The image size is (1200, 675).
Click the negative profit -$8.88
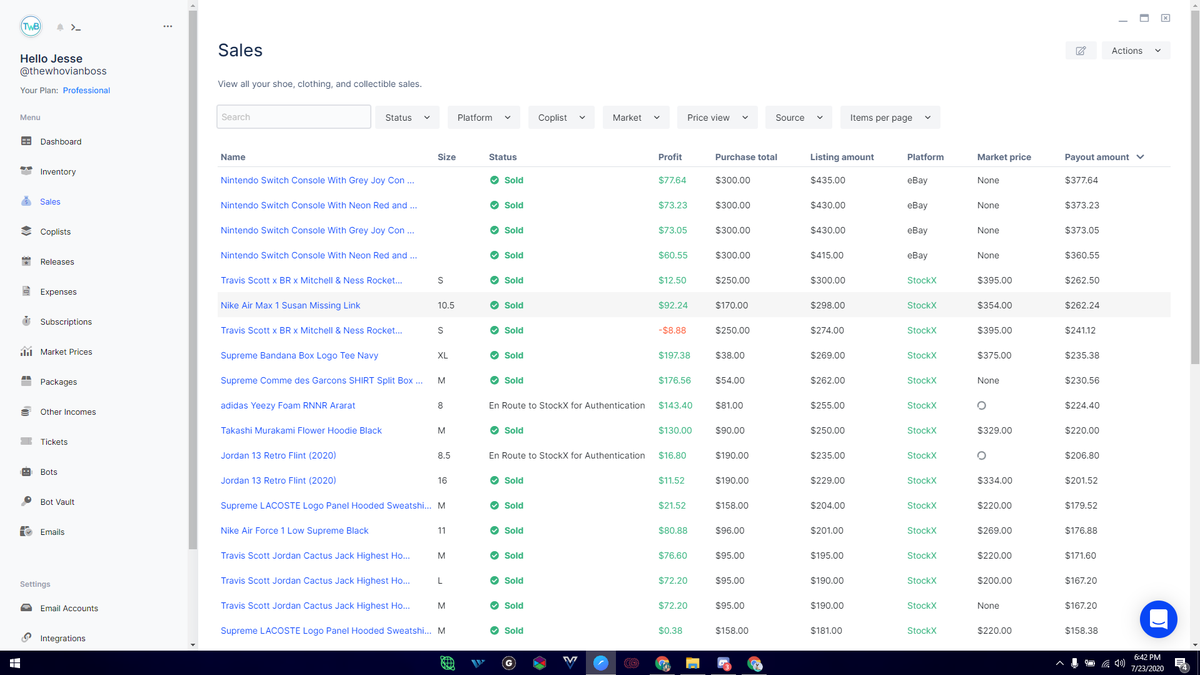672,330
